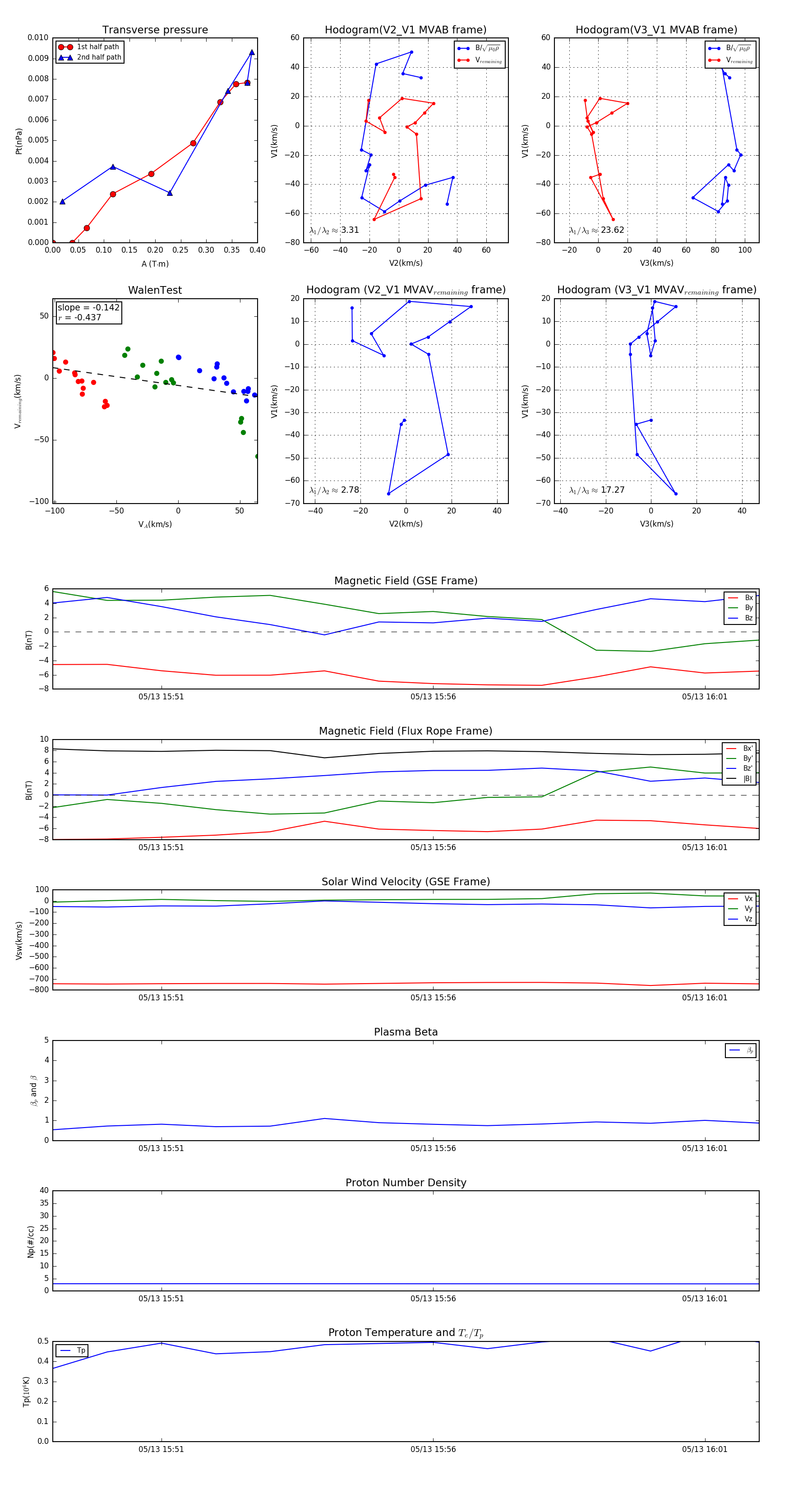Click the 'Hodogram(V3_V1 MVAB frame)' title

tap(656, 29)
